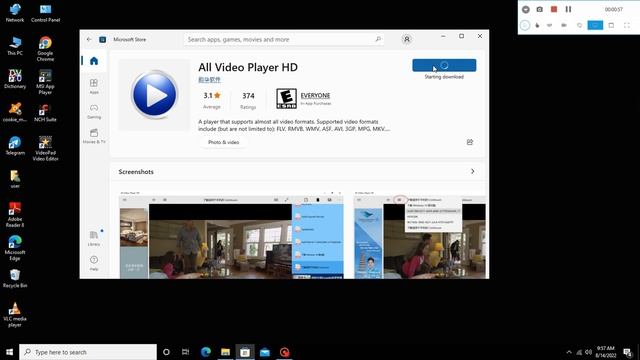Click the ESRB Everyone rating badge
The image size is (640, 360).
[286, 98]
